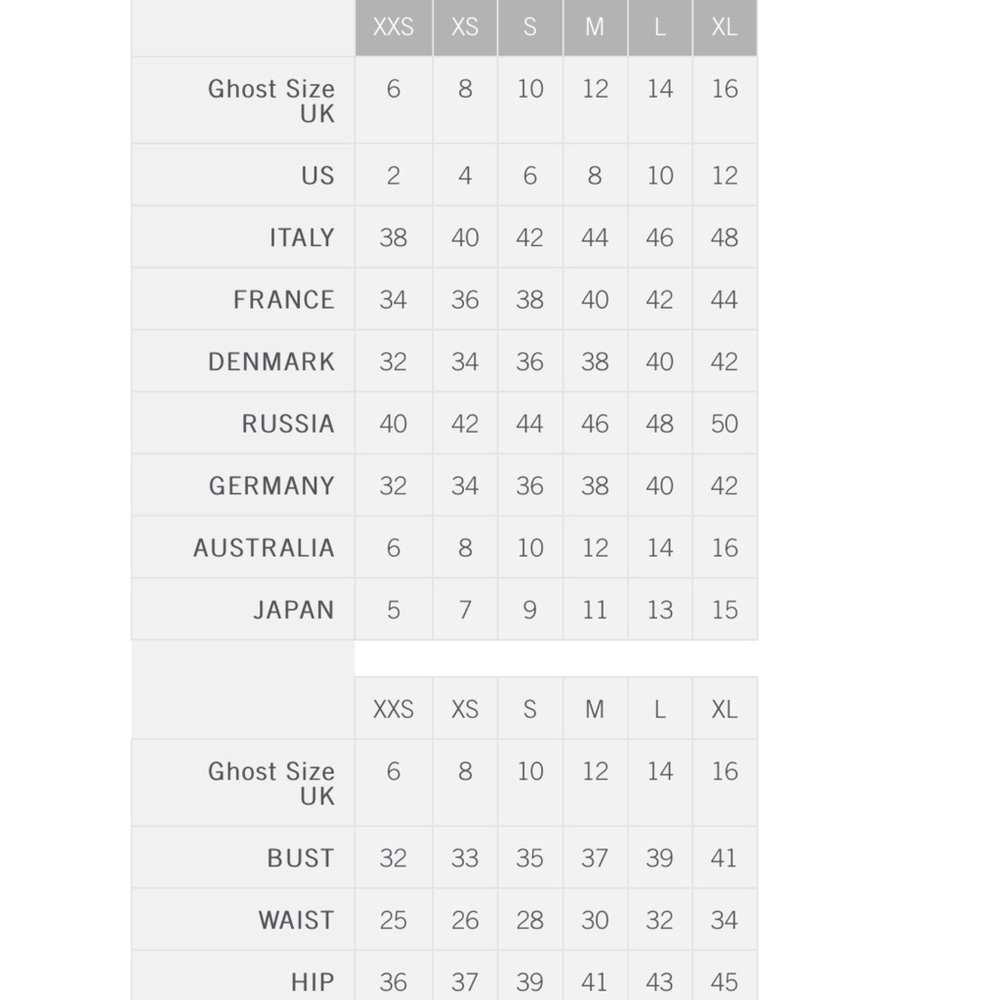1000x1000 pixels.
Task: Click the waist measurement 28 for S
Action: coord(530,920)
